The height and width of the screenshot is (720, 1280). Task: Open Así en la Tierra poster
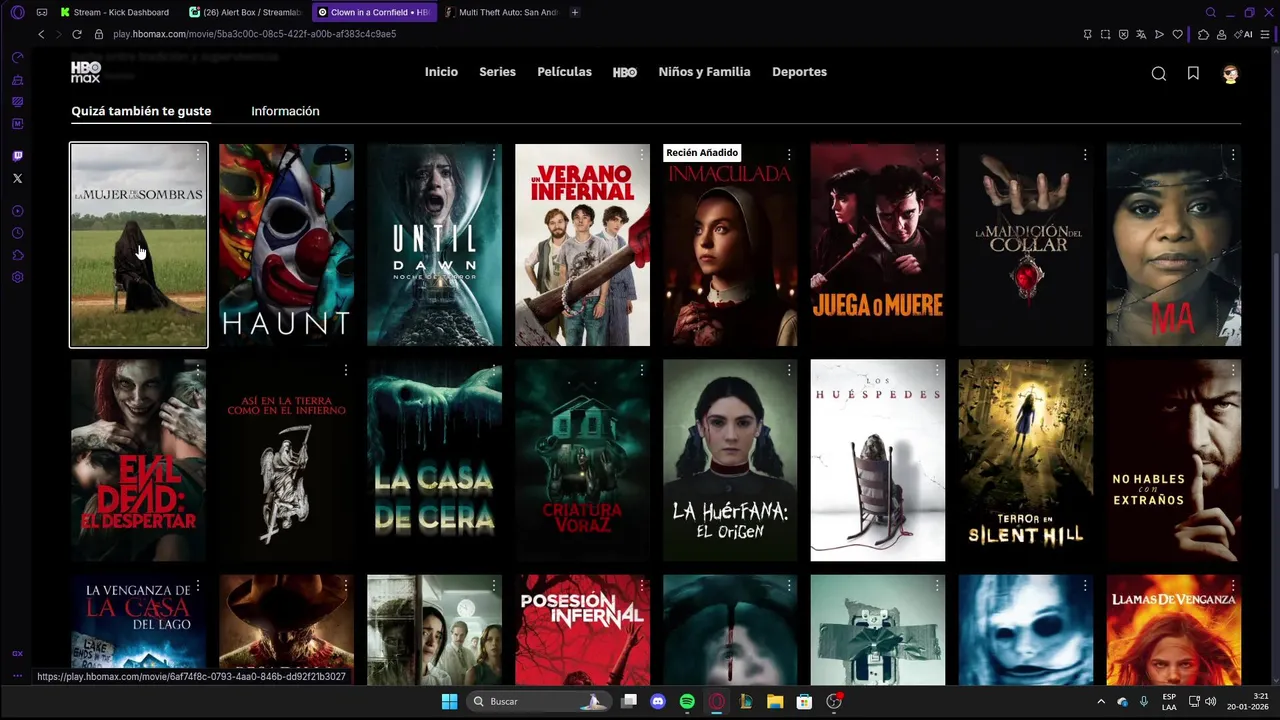(286, 461)
